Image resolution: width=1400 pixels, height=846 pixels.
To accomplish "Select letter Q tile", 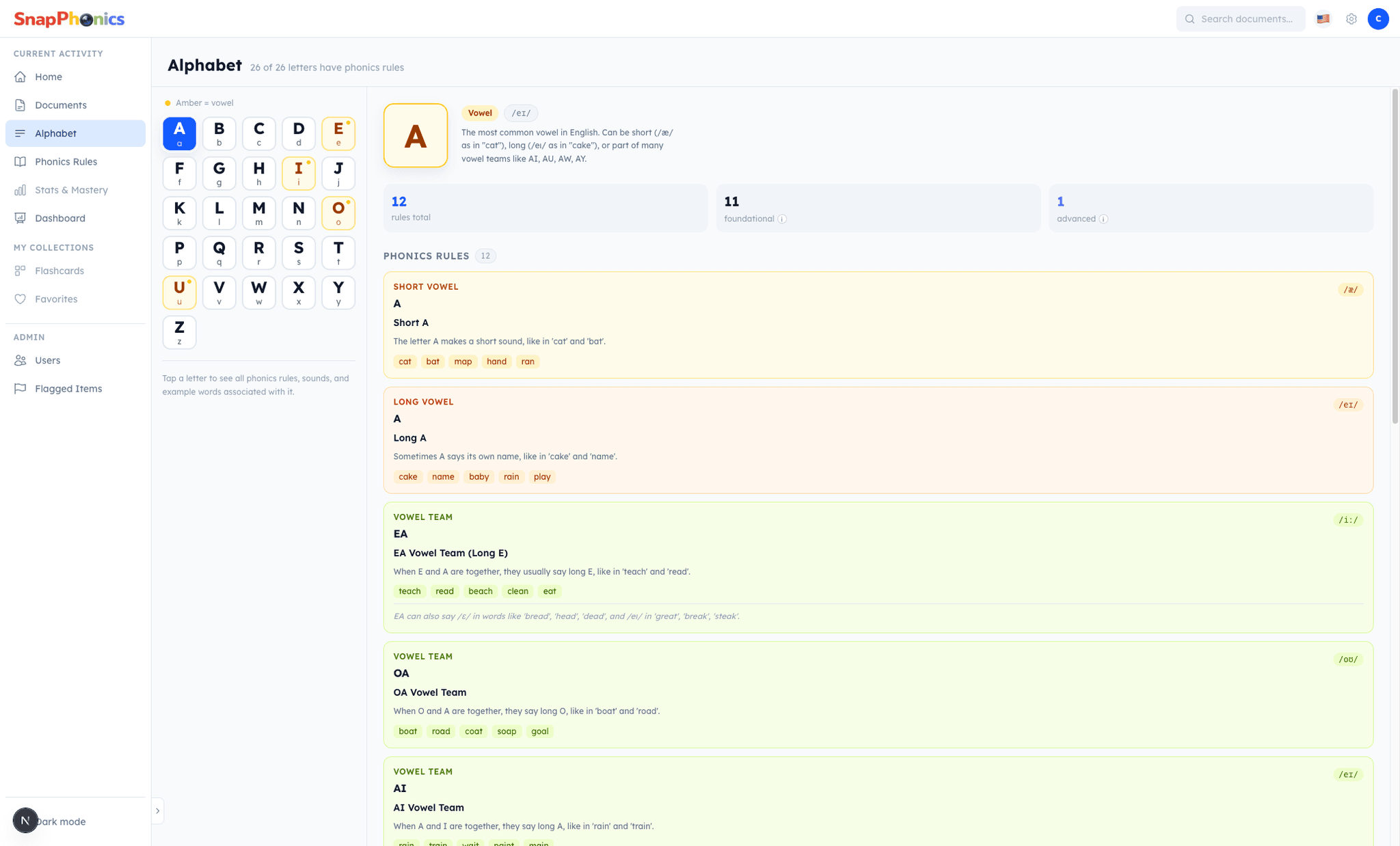I will tap(219, 253).
